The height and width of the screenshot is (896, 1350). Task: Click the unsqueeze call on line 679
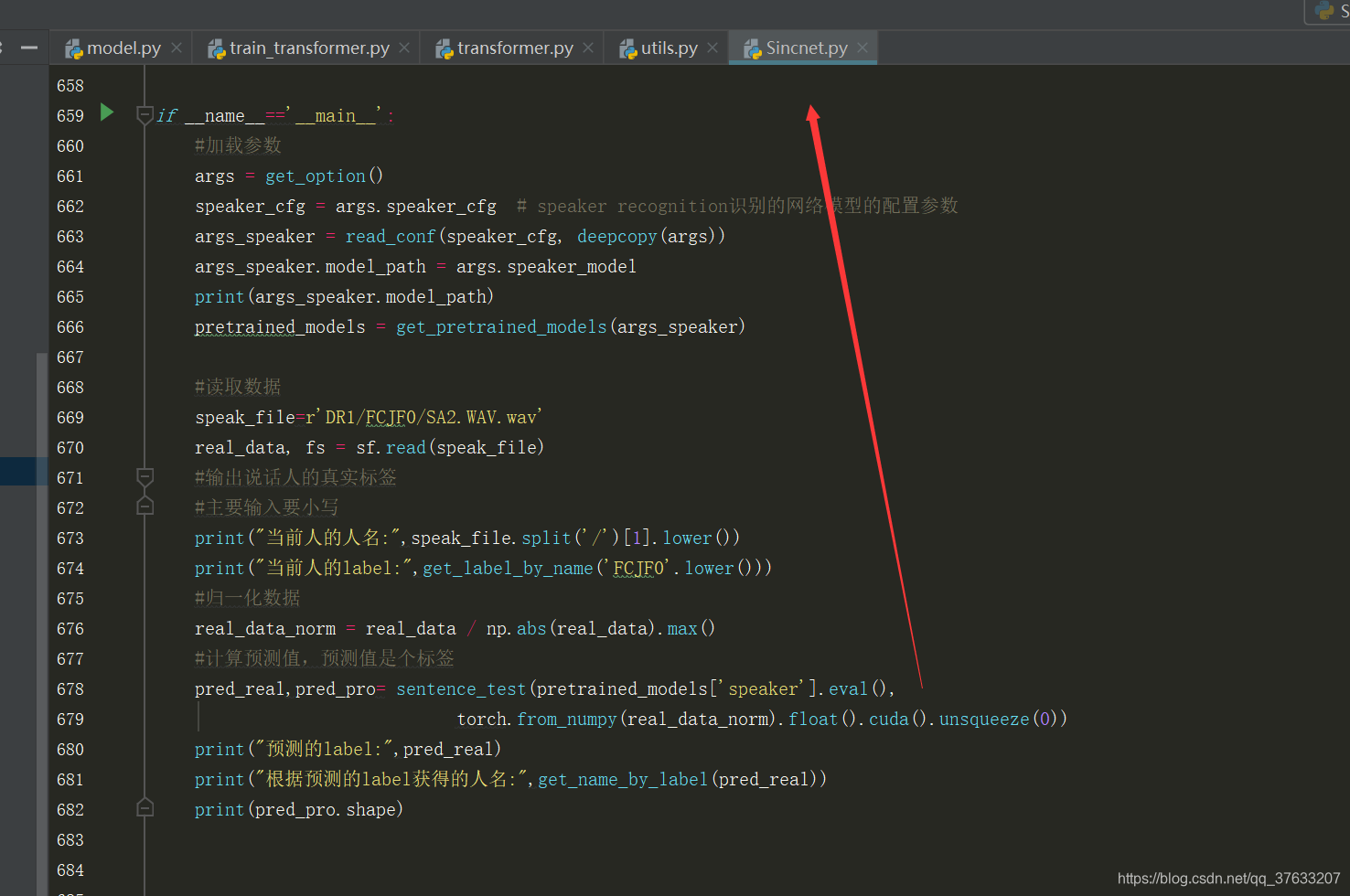tap(984, 719)
